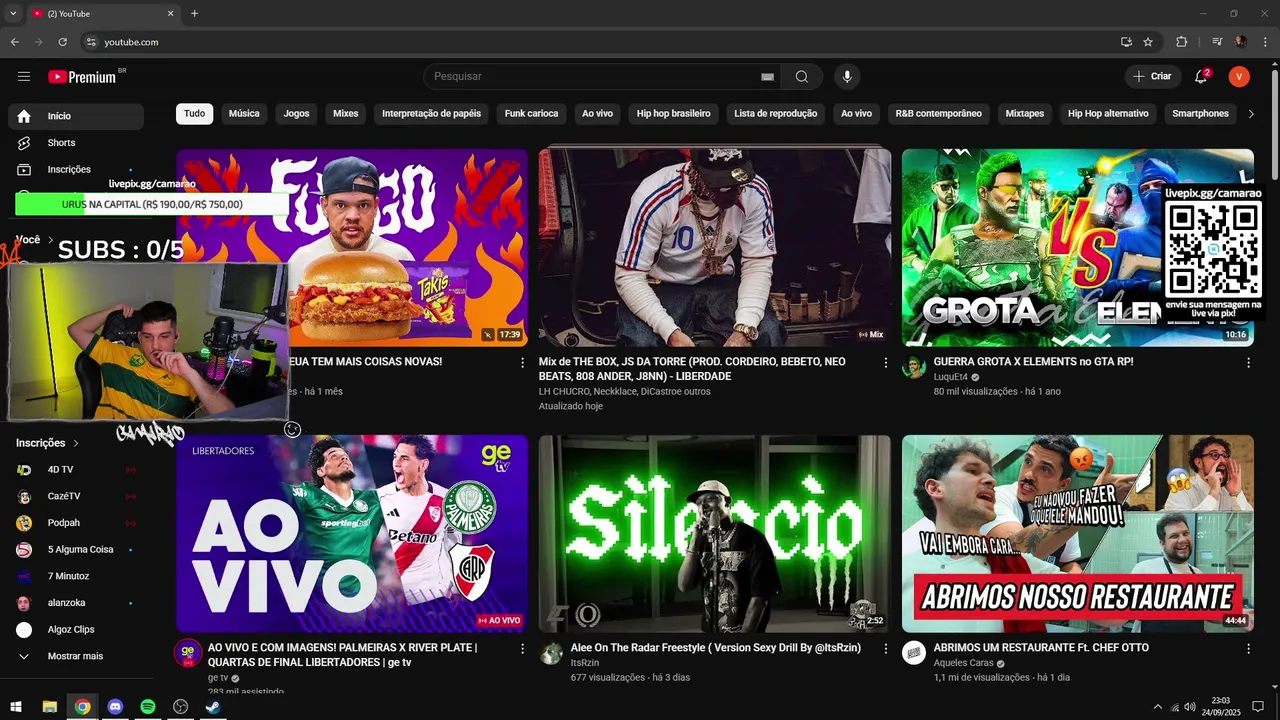Open the on-screen keyboard icon in search
Image resolution: width=1280 pixels, height=720 pixels.
767,76
